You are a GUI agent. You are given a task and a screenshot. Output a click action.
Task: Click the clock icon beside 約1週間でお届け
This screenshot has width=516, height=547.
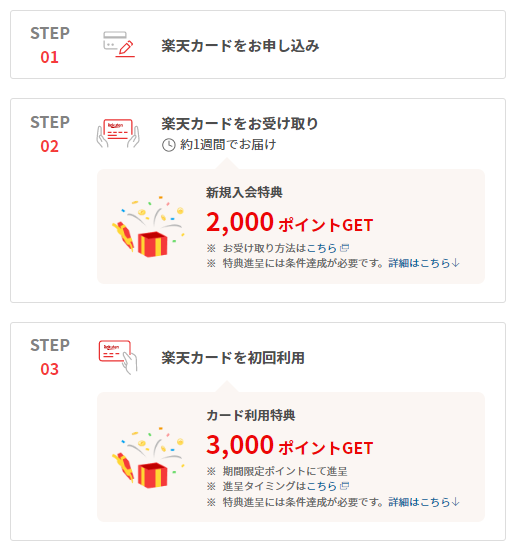[x=169, y=145]
